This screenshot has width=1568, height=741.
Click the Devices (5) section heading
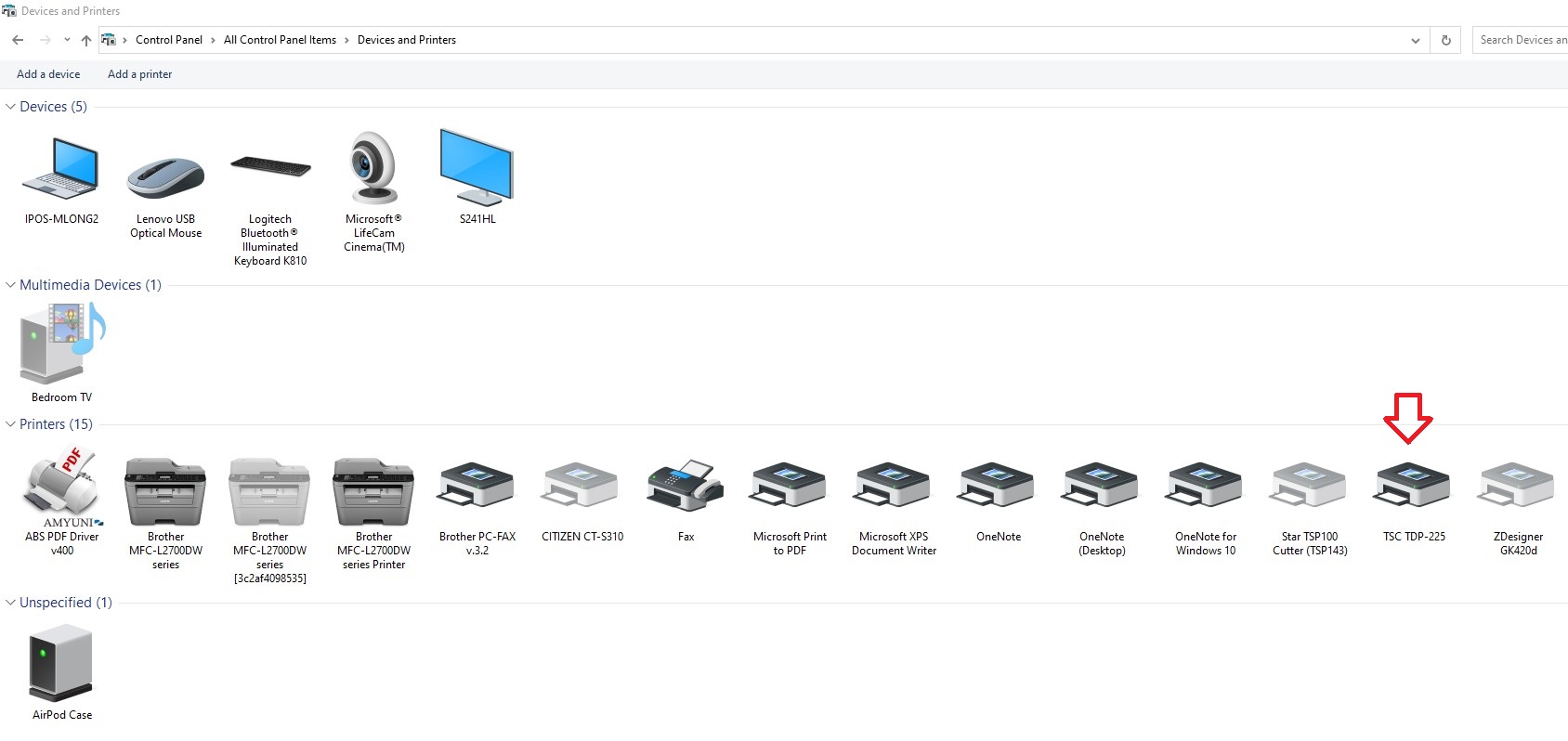click(x=53, y=107)
